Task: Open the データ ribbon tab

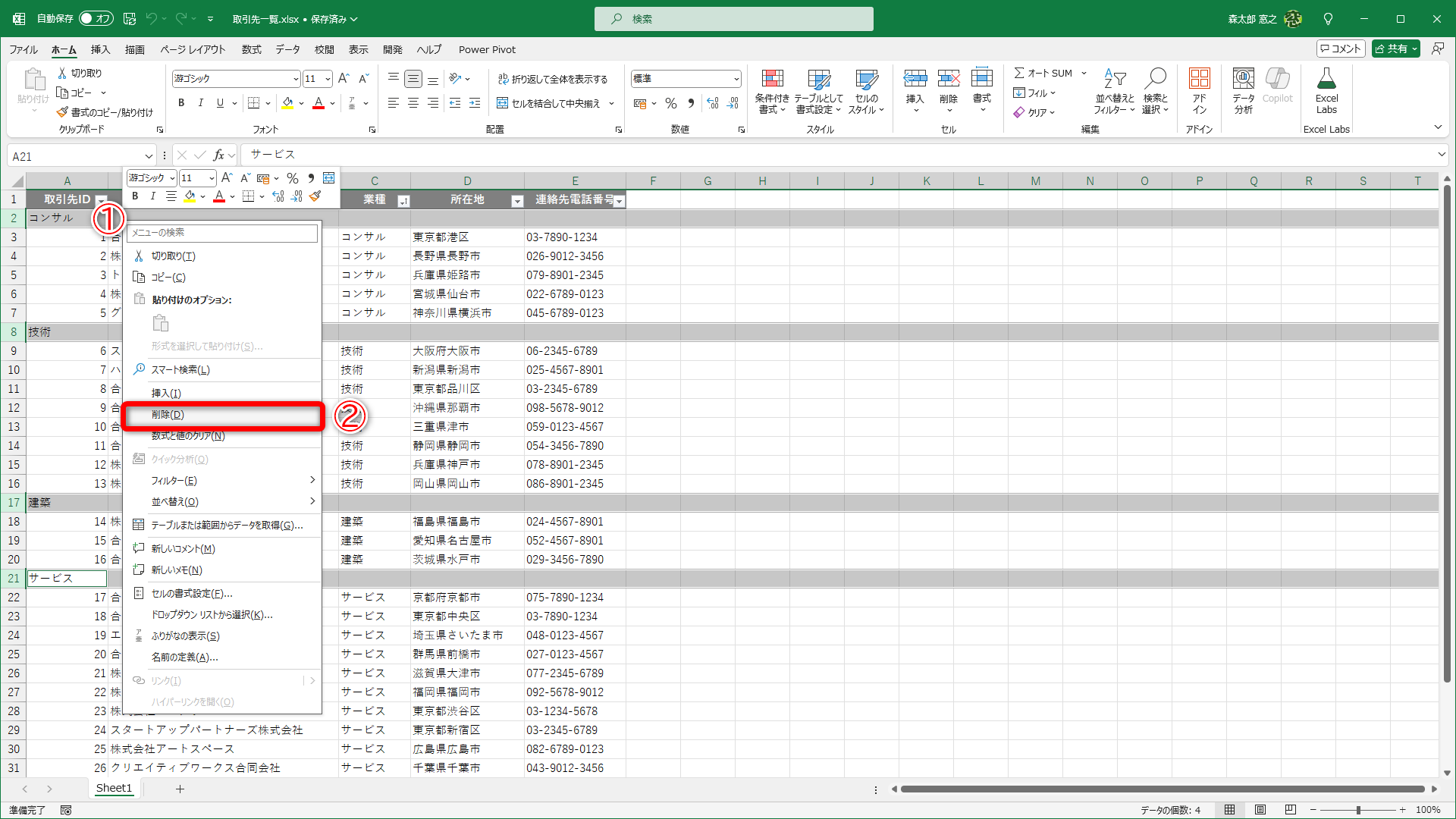Action: 287,49
